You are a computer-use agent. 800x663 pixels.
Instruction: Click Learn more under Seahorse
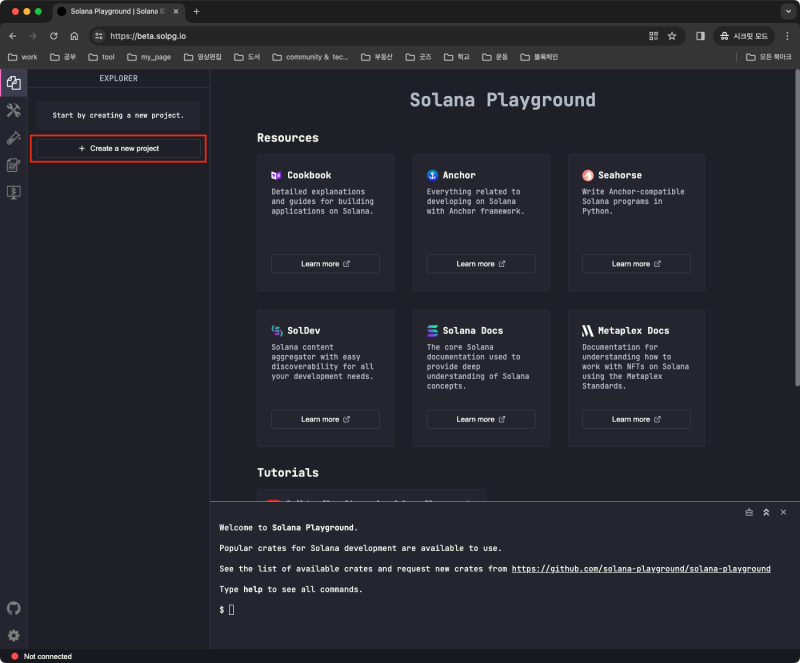pyautogui.click(x=636, y=264)
